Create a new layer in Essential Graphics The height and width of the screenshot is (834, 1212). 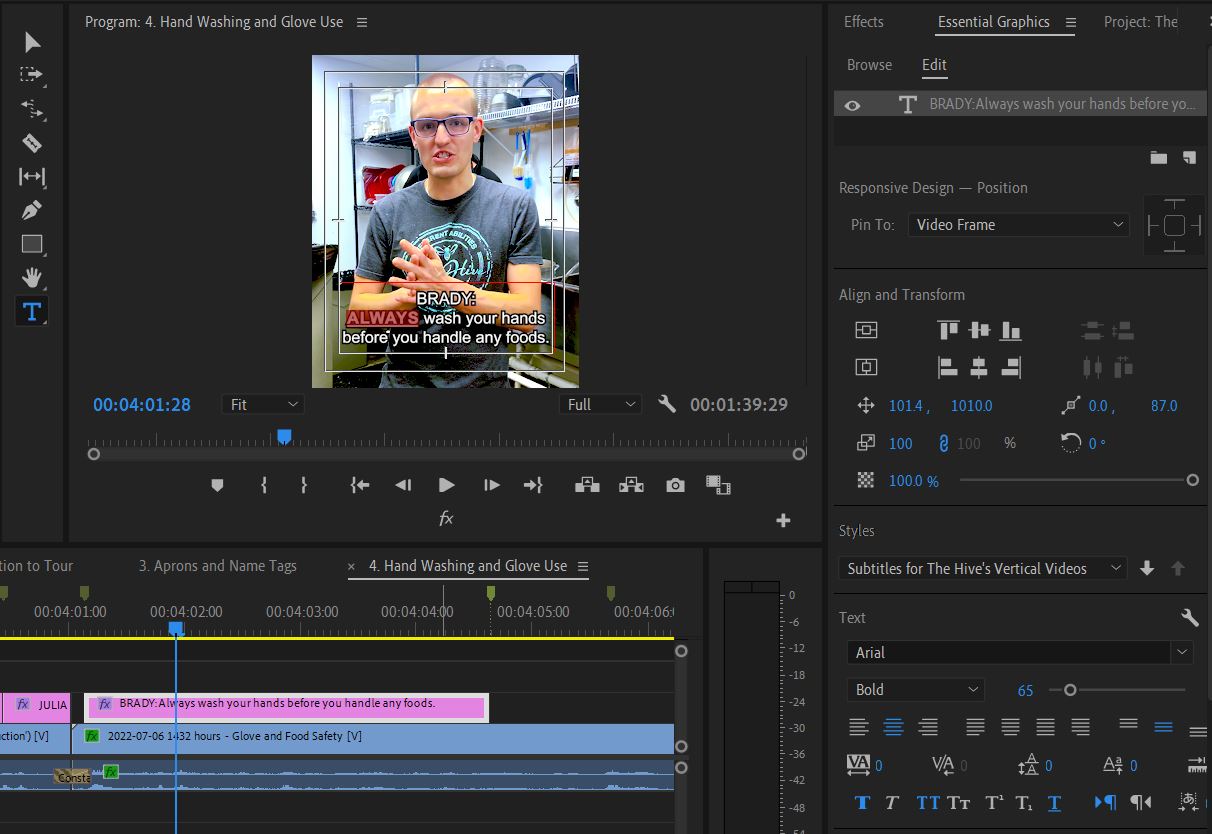click(1189, 157)
